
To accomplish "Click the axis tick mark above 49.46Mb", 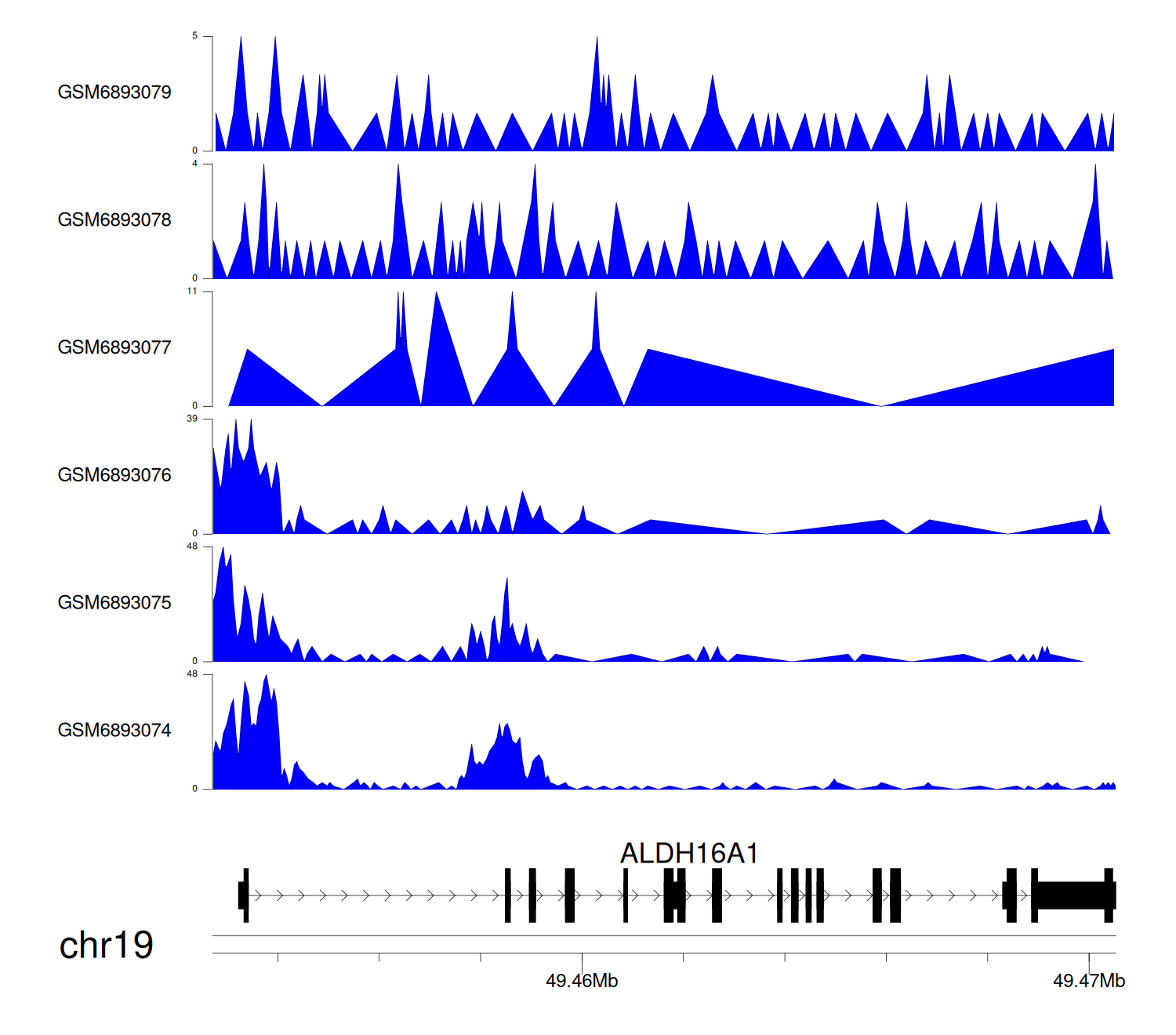I will click(582, 957).
